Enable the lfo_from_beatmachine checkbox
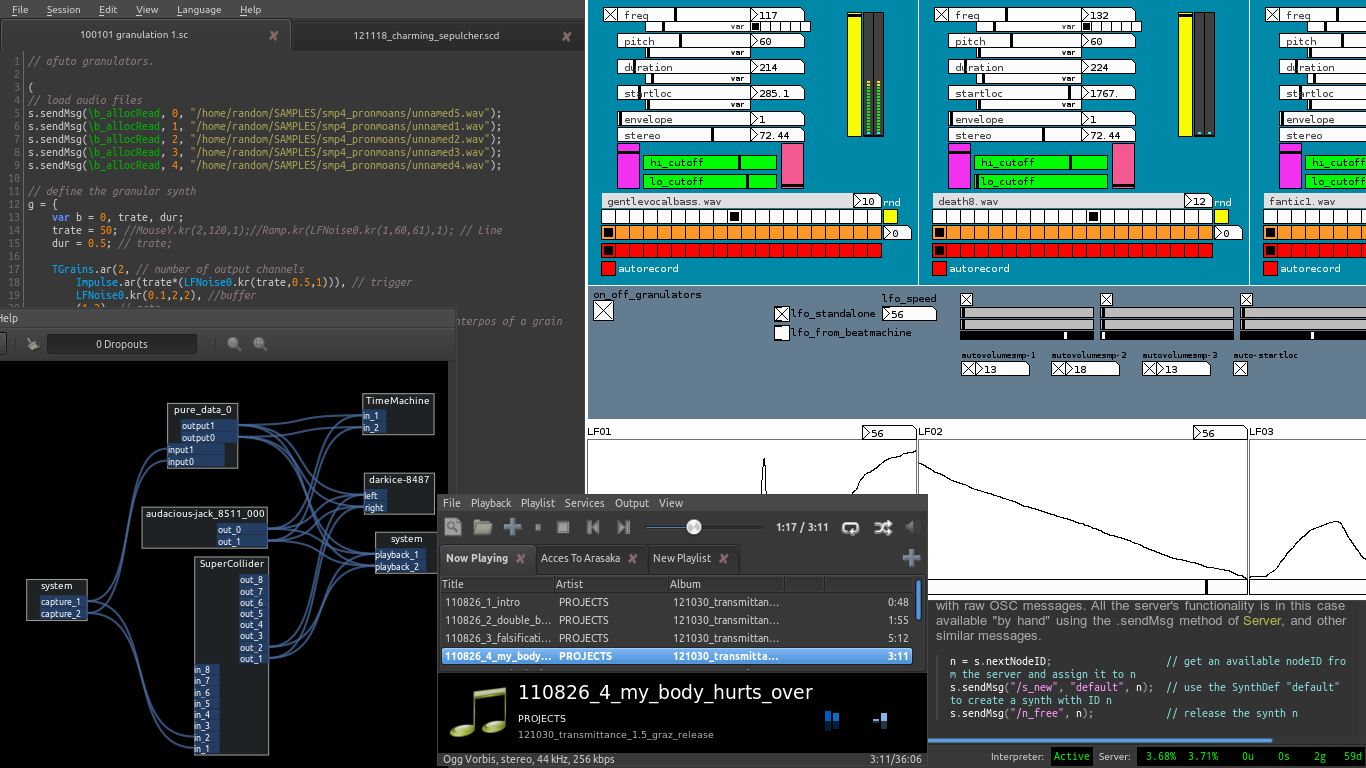The height and width of the screenshot is (768, 1366). 782,333
